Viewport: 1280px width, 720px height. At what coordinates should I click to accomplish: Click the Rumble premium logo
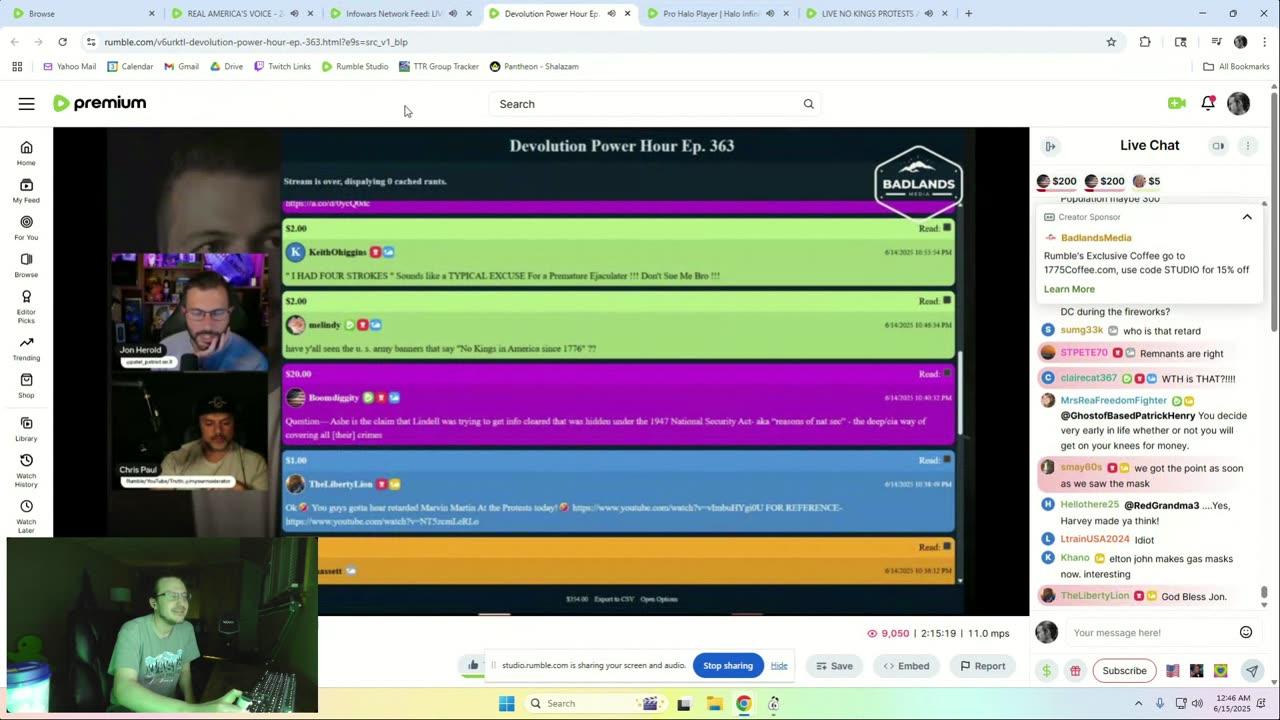click(x=100, y=103)
